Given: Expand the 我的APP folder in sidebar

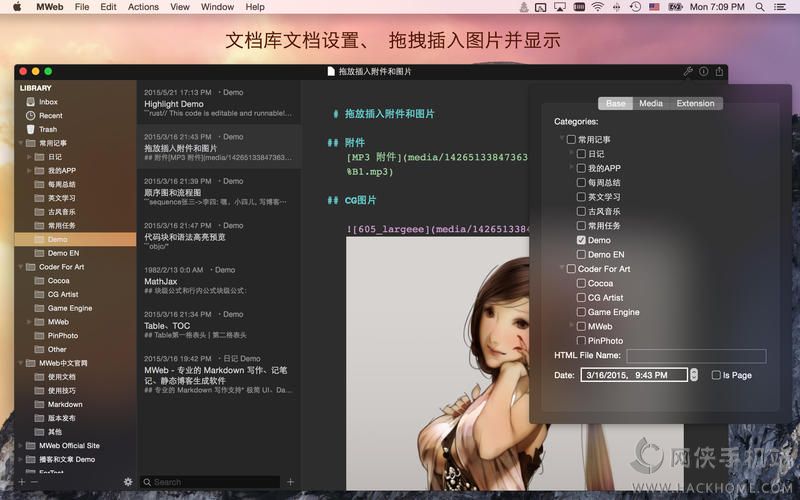Looking at the screenshot, I should tap(29, 170).
